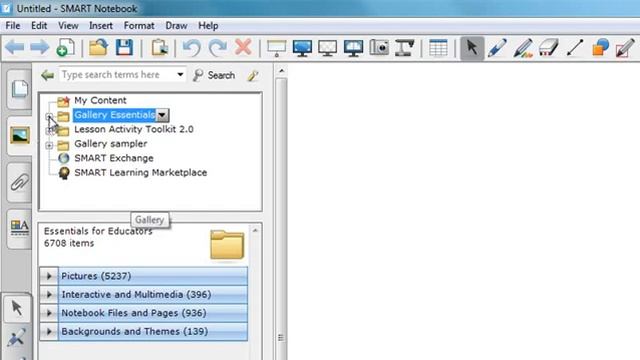Open the Draw menu

coord(176,26)
